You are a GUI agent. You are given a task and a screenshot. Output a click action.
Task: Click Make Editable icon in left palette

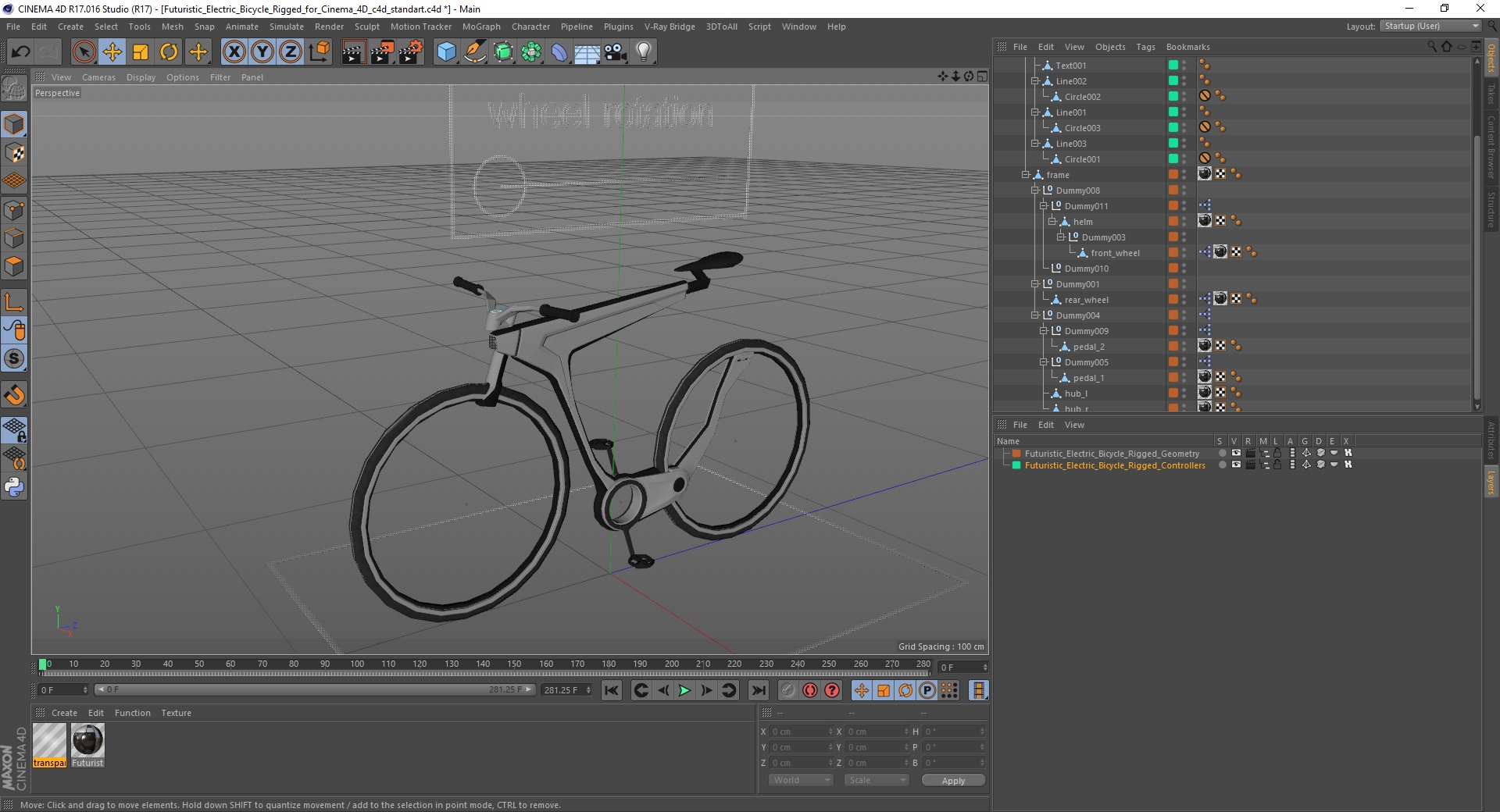point(14,90)
